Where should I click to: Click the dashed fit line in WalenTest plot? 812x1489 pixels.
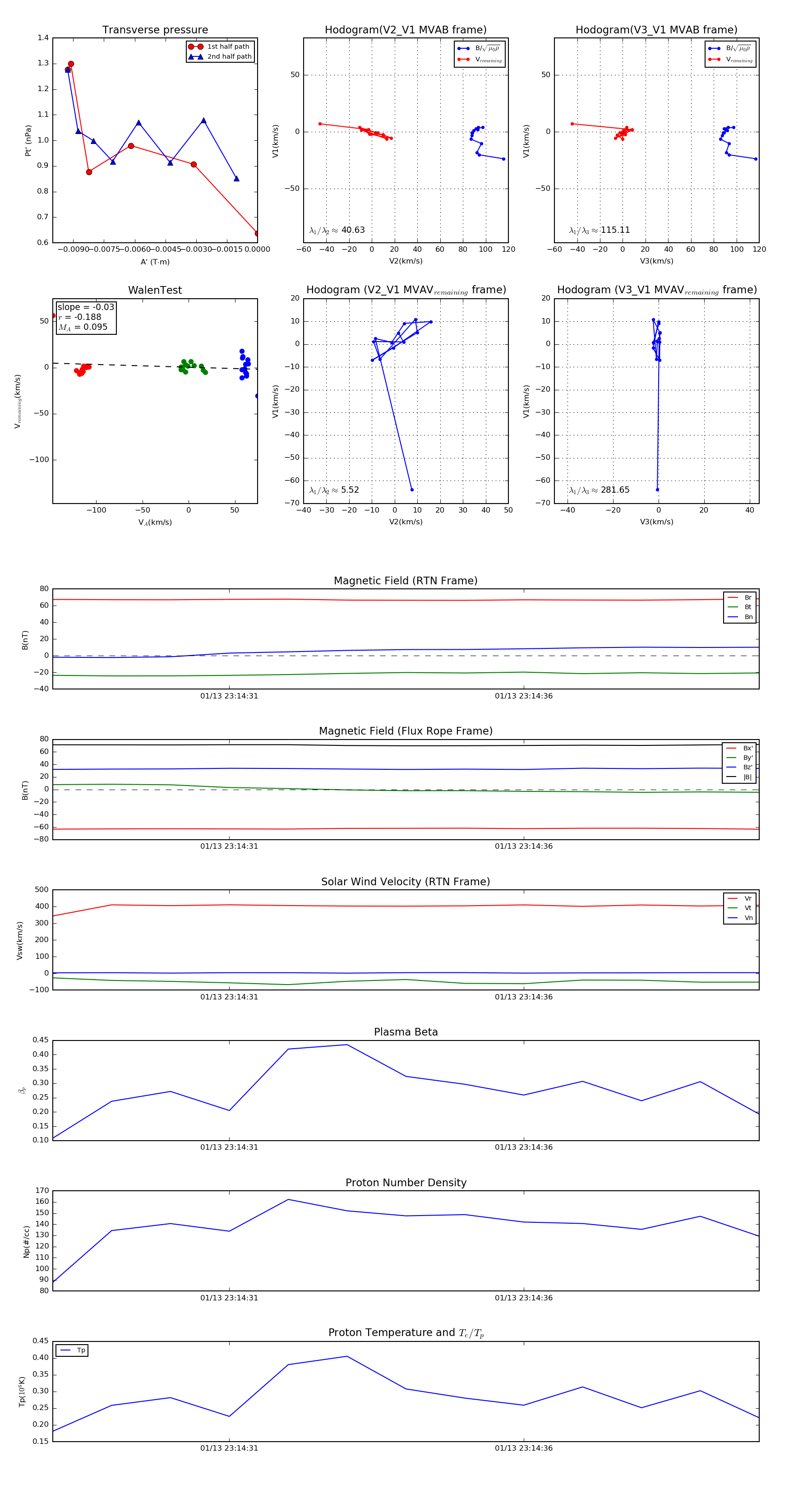155,366
